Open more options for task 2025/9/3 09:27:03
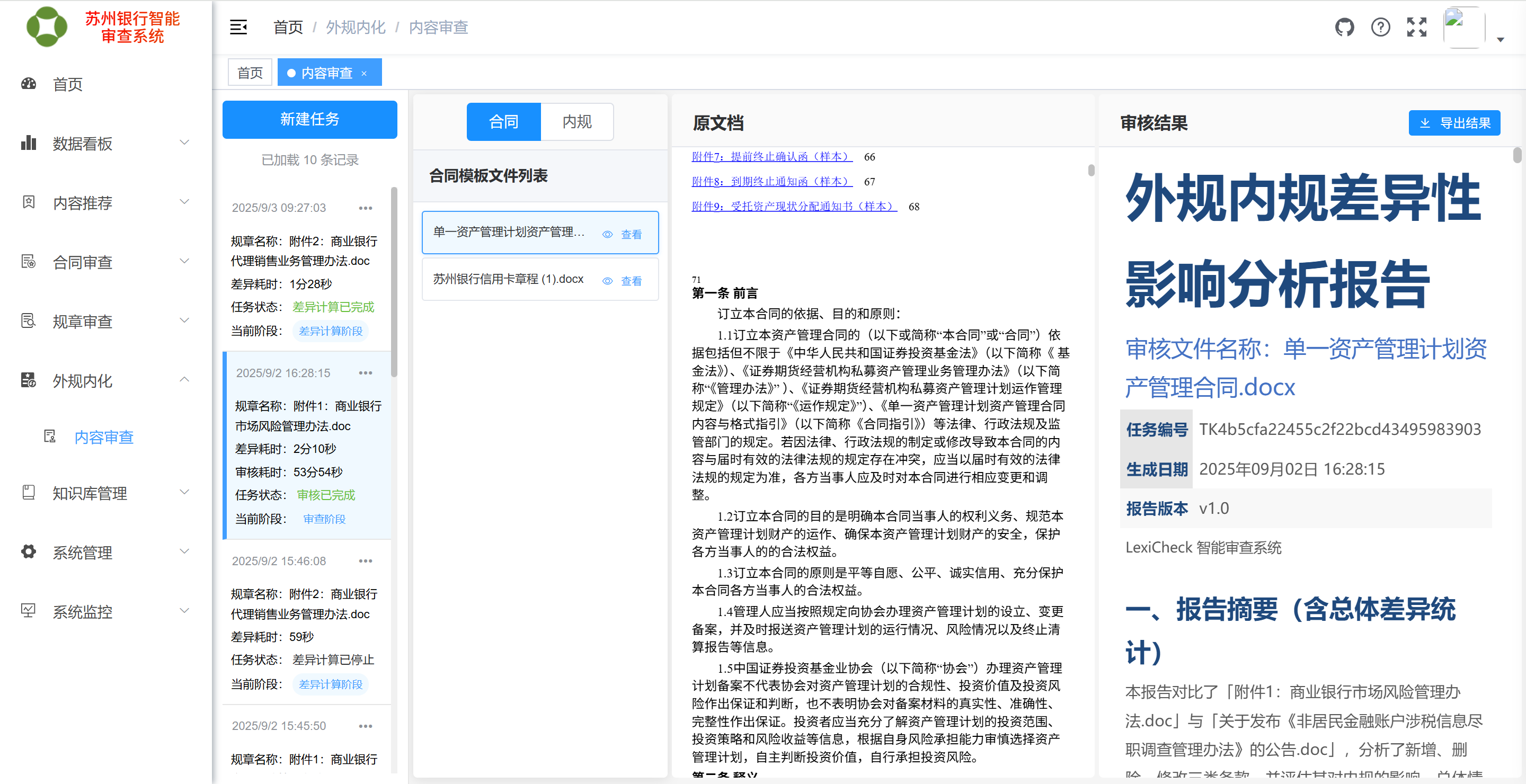Screen dimensions: 1526x784 [366, 208]
